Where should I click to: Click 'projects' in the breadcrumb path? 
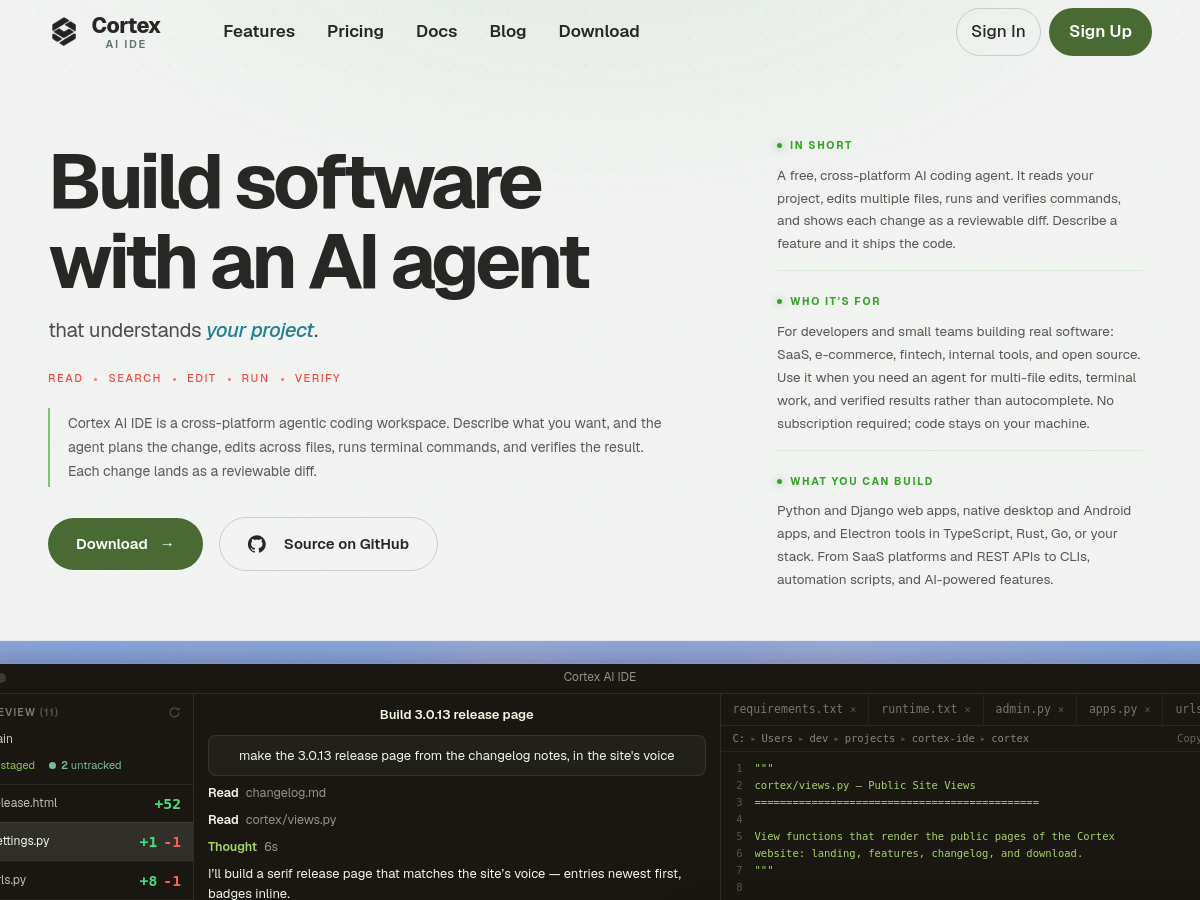869,738
